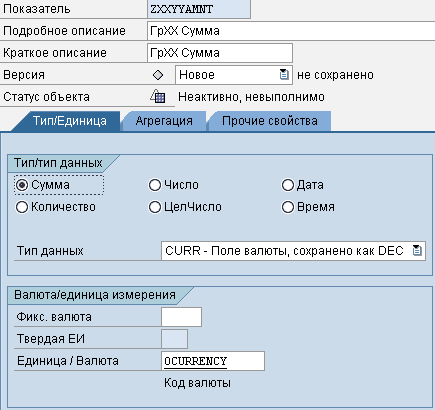
Task: Open the Прочие свойства tab
Action: point(269,121)
